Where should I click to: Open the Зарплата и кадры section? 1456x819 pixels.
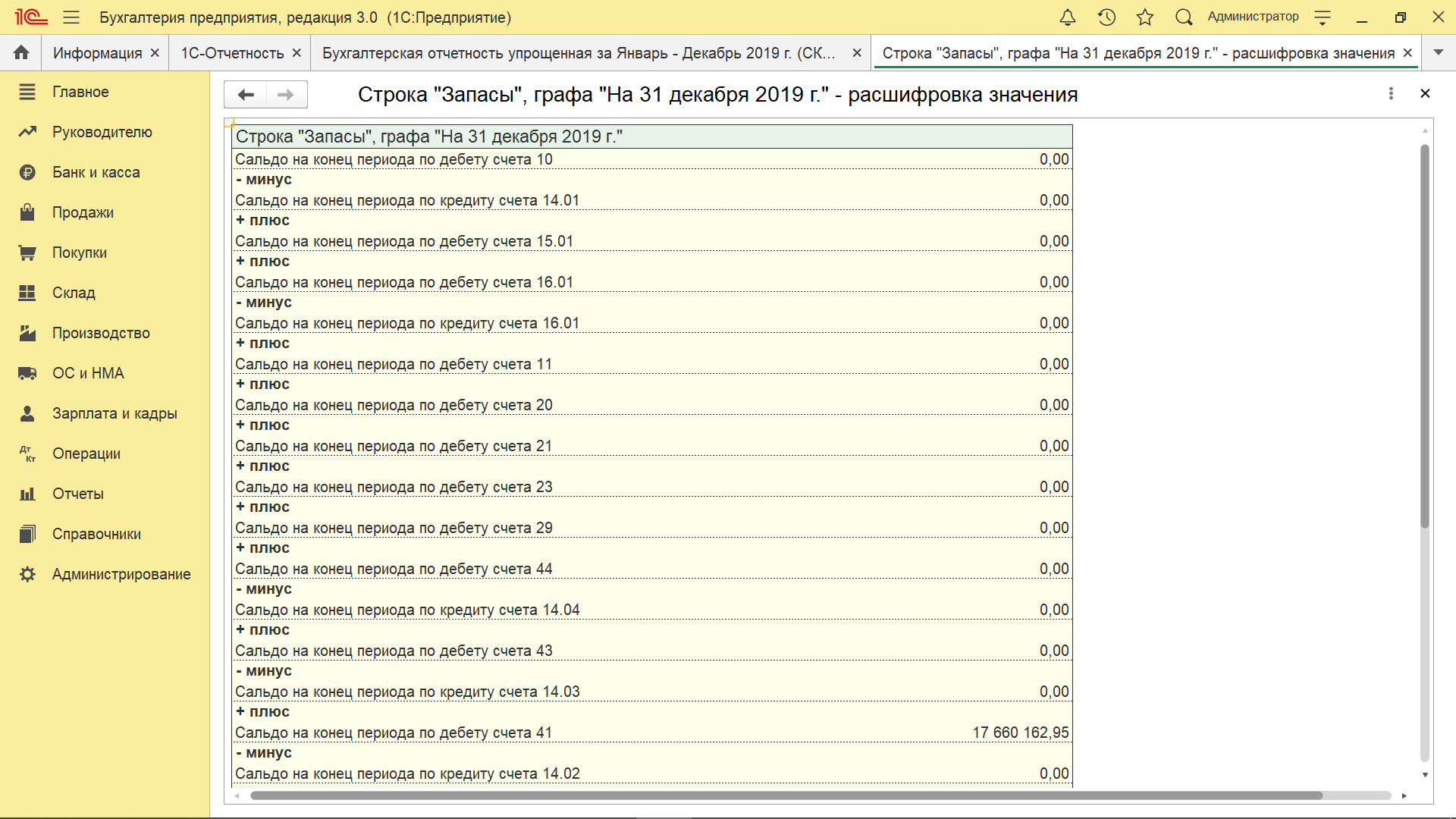coord(114,413)
